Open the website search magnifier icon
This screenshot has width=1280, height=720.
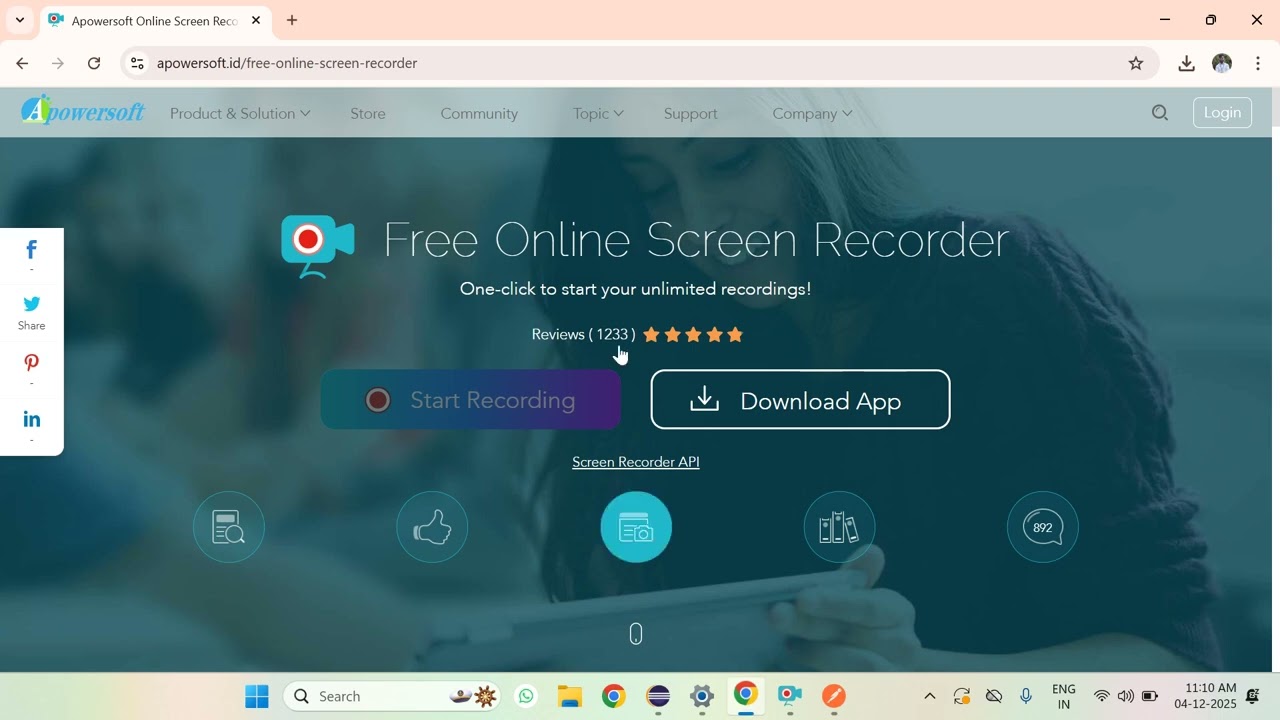pos(1160,113)
